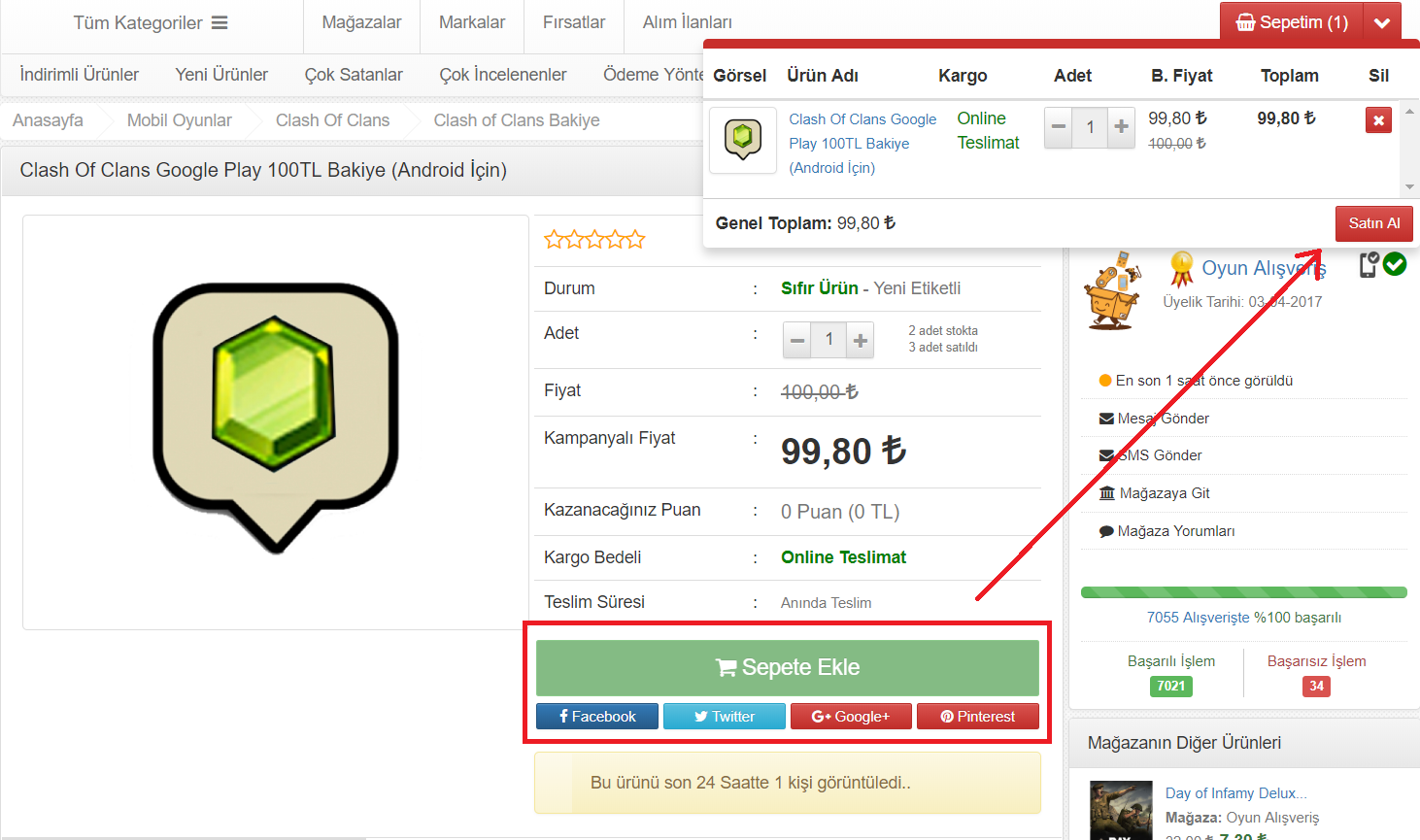Go to the Anasayfa breadcrumb
The width and height of the screenshot is (1420, 840).
[48, 120]
